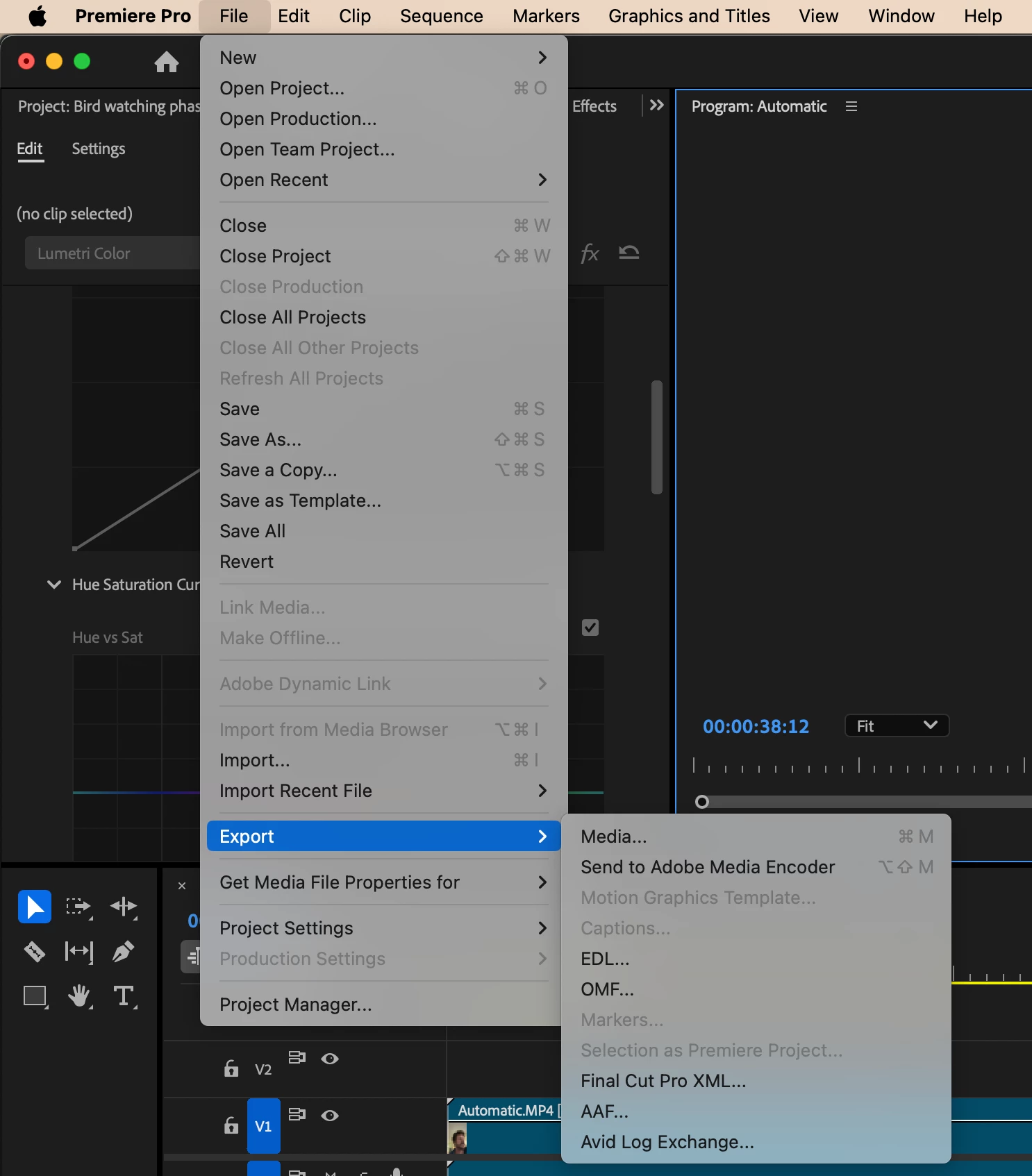Click the program monitor playhead handle

702,802
